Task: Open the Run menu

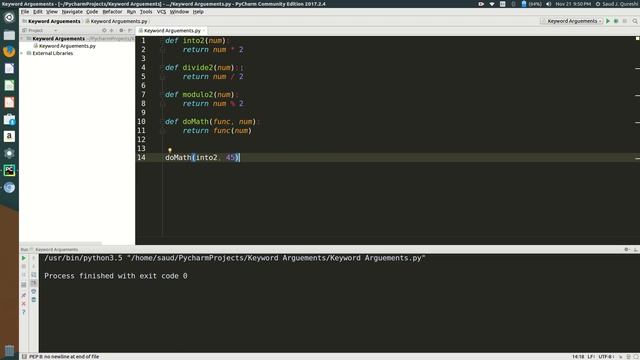Action: [x=131, y=12]
